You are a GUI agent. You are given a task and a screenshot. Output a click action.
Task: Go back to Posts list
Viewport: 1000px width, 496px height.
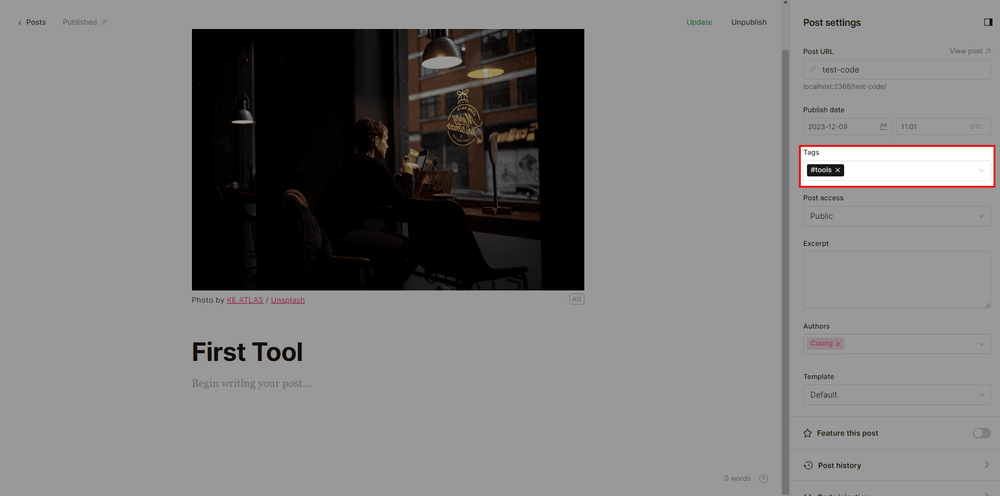[32, 22]
